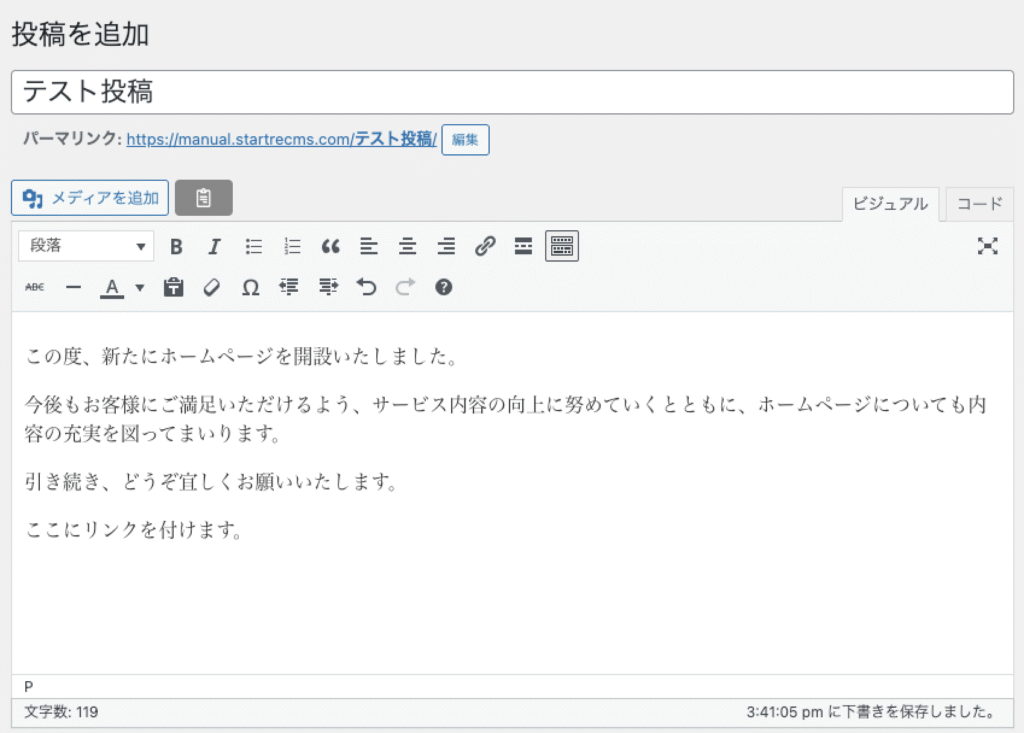The width and height of the screenshot is (1024, 733).
Task: Insert a bulleted list
Action: pyautogui.click(x=254, y=247)
